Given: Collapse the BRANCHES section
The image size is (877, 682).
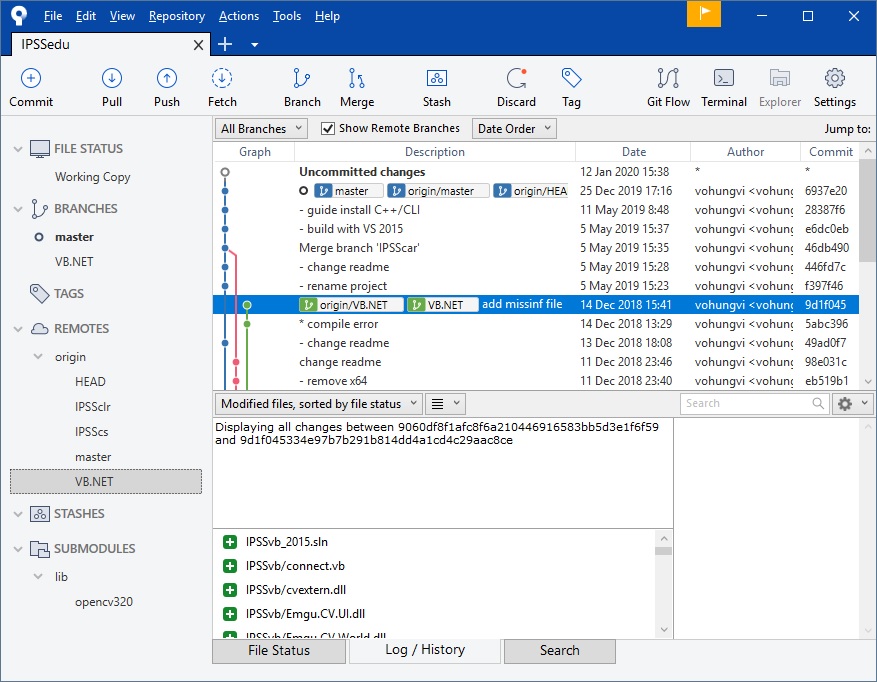Looking at the screenshot, I should tap(18, 209).
